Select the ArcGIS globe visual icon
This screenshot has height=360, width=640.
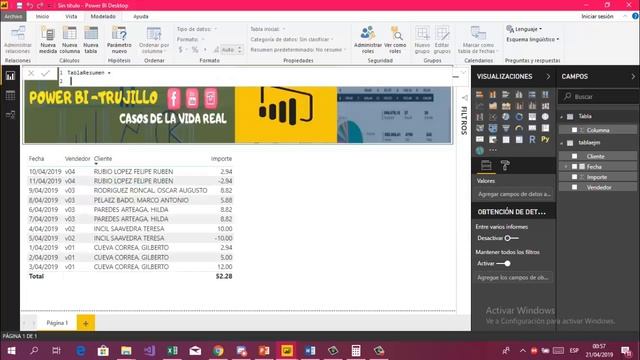pos(480,151)
